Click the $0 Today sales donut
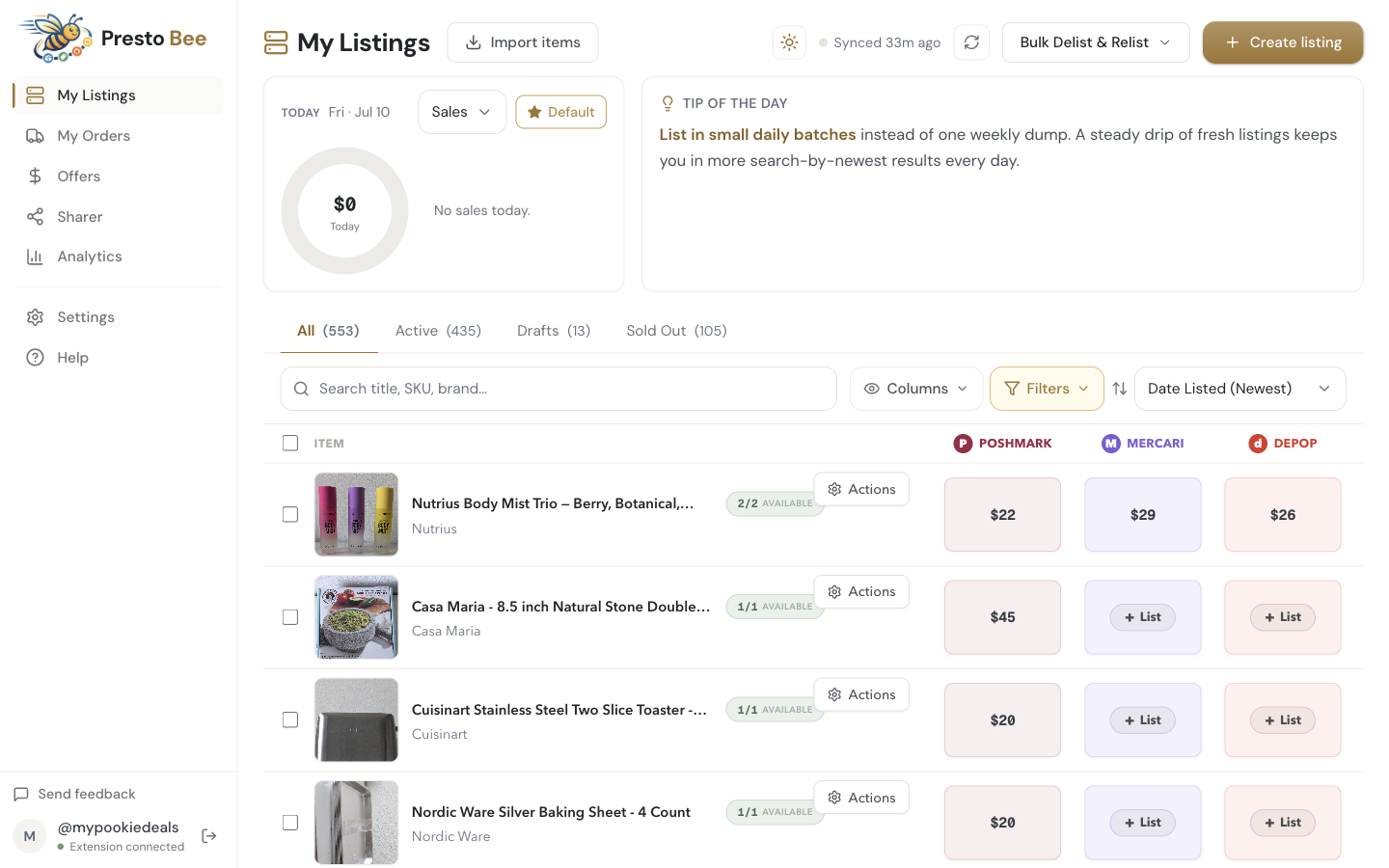The width and height of the screenshot is (1389, 868). 344,210
